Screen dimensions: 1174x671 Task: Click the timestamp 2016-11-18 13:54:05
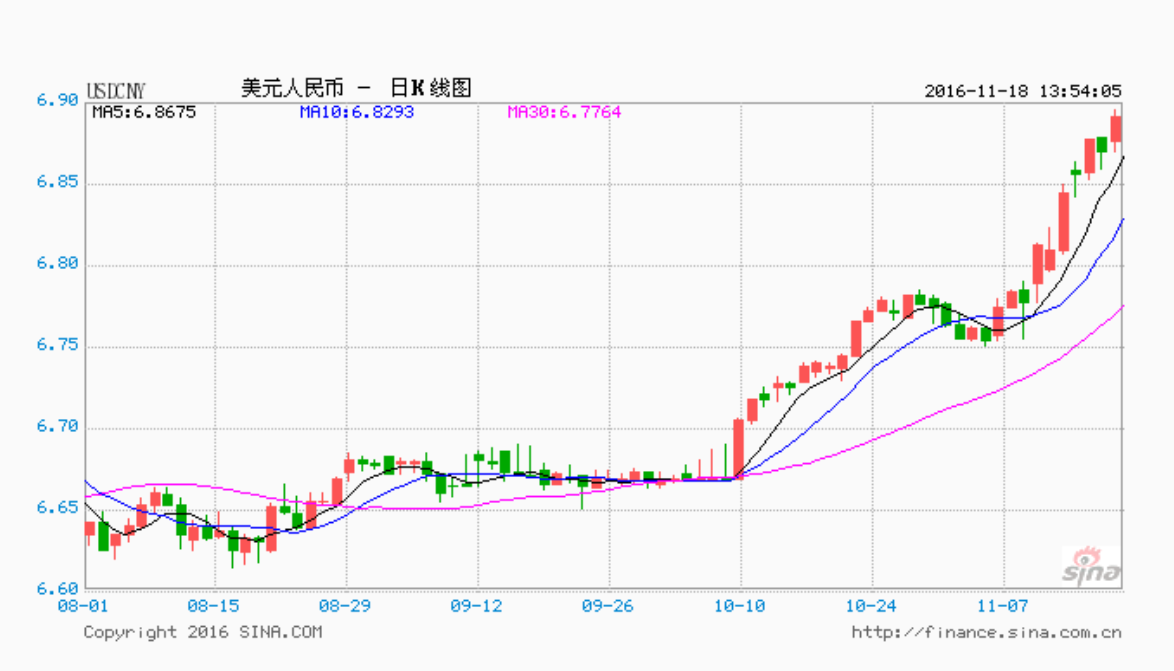click(1023, 91)
